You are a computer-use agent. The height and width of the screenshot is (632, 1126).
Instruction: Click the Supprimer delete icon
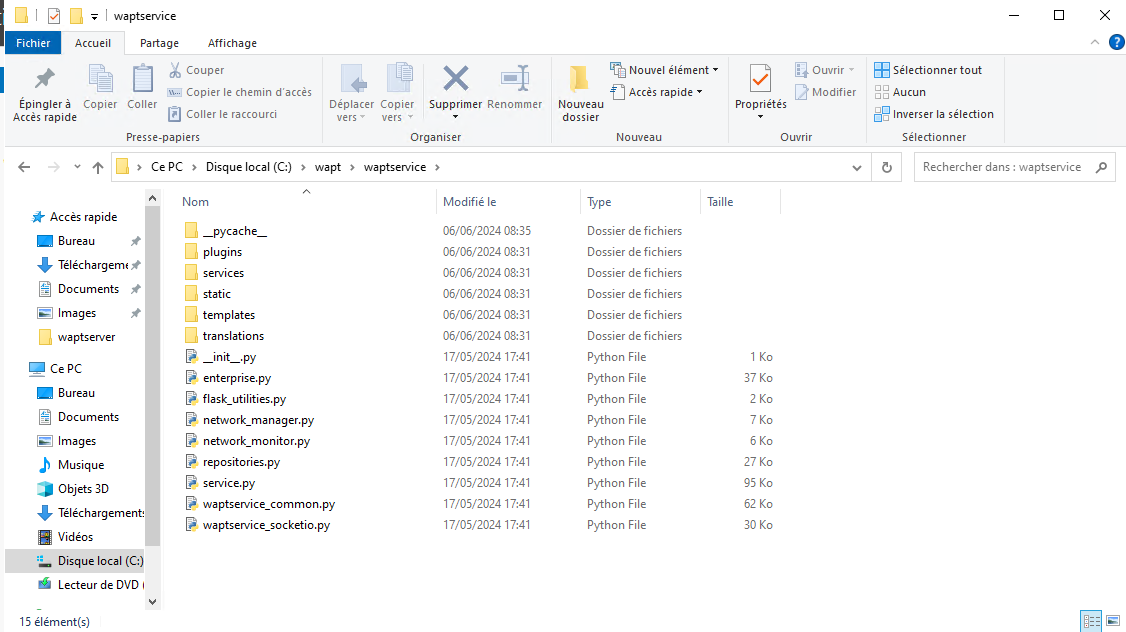pyautogui.click(x=455, y=78)
